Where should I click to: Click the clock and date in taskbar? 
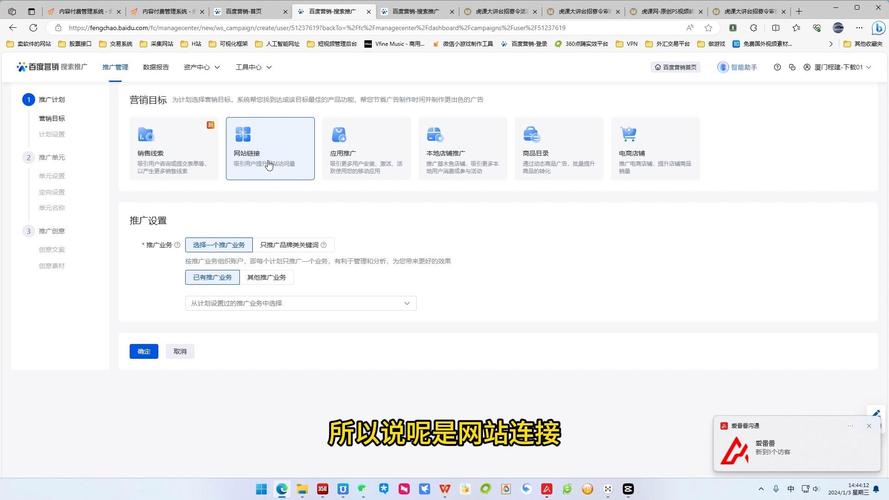point(848,489)
